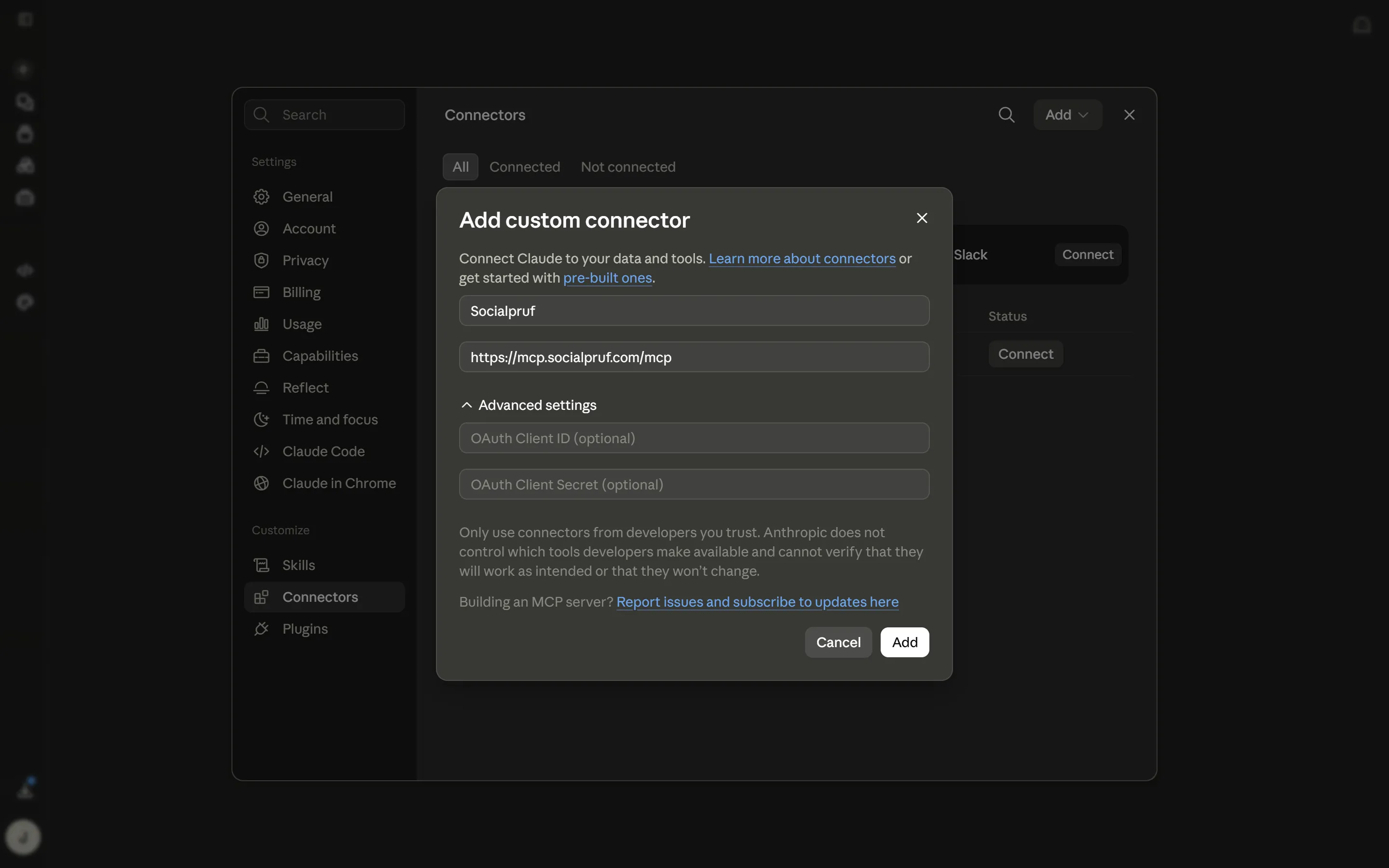The height and width of the screenshot is (868, 1389).
Task: Focus the OAuth Client ID field
Action: tap(694, 438)
